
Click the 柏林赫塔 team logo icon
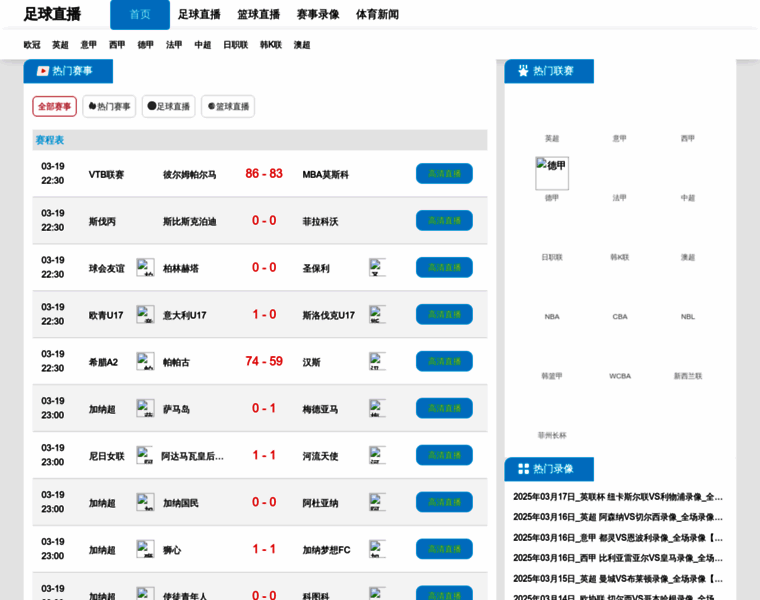tap(145, 268)
